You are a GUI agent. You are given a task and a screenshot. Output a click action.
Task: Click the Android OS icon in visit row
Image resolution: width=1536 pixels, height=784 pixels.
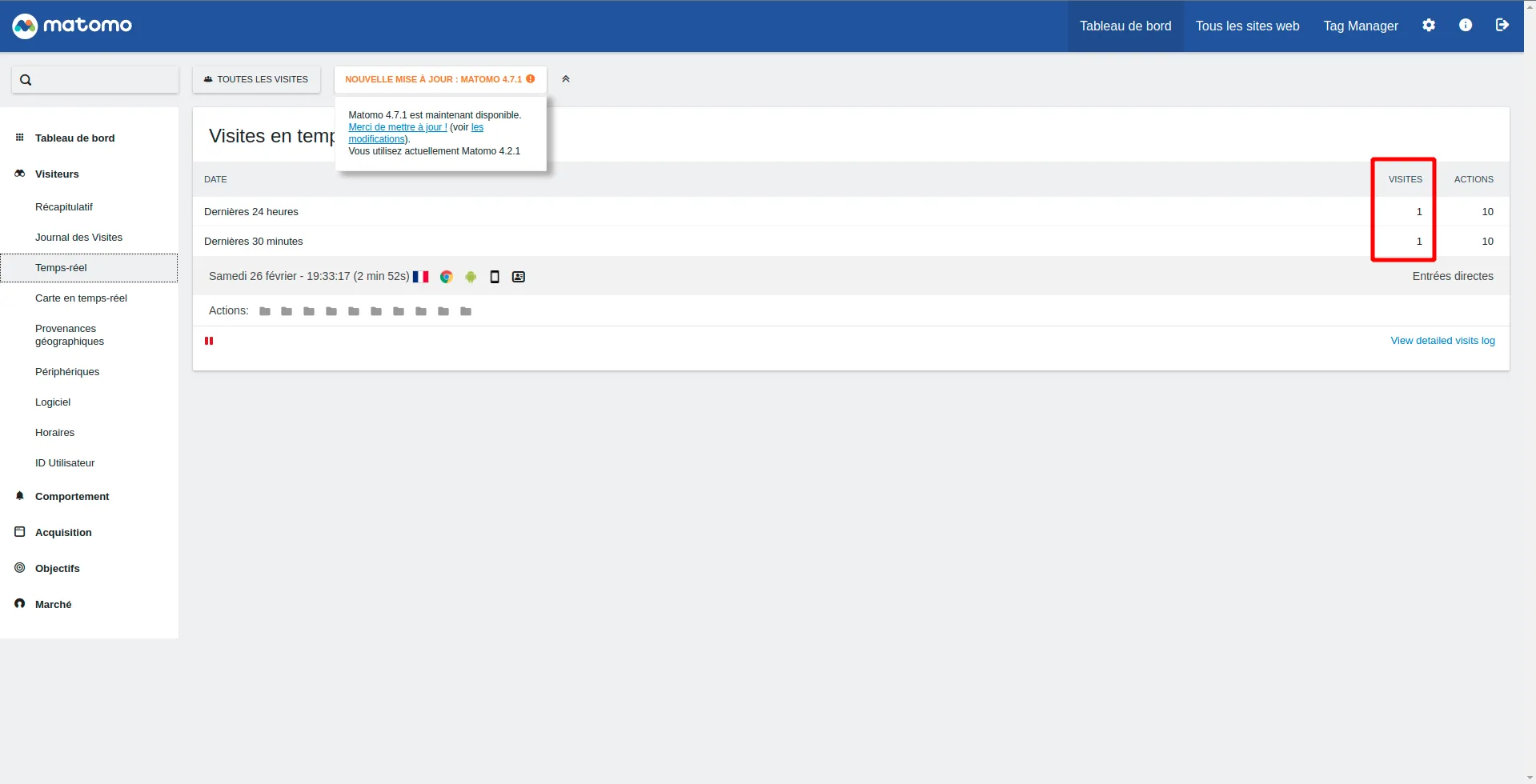pos(471,277)
